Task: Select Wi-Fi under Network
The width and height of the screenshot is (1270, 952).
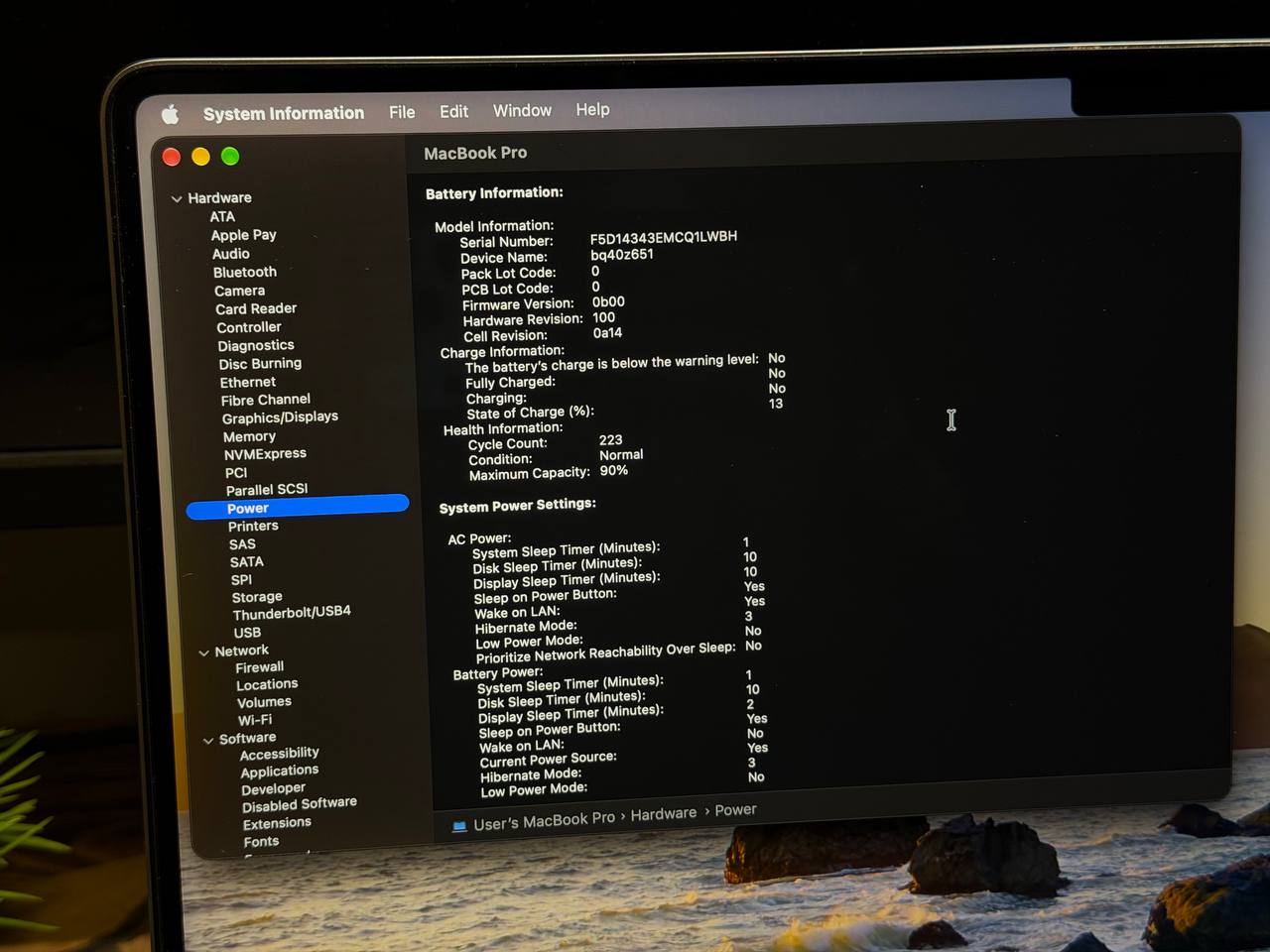Action: 255,720
